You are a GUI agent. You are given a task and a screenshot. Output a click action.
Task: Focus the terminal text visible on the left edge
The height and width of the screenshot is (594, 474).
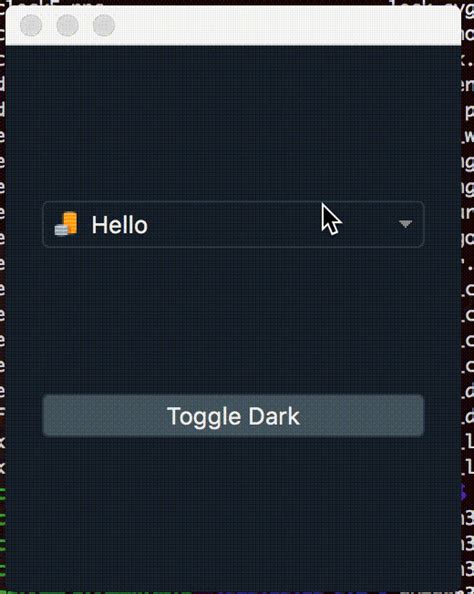point(2,303)
